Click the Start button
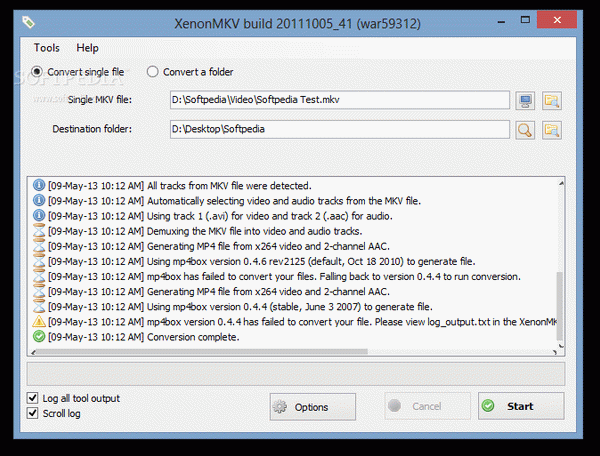This screenshot has height=456, width=600. point(521,406)
